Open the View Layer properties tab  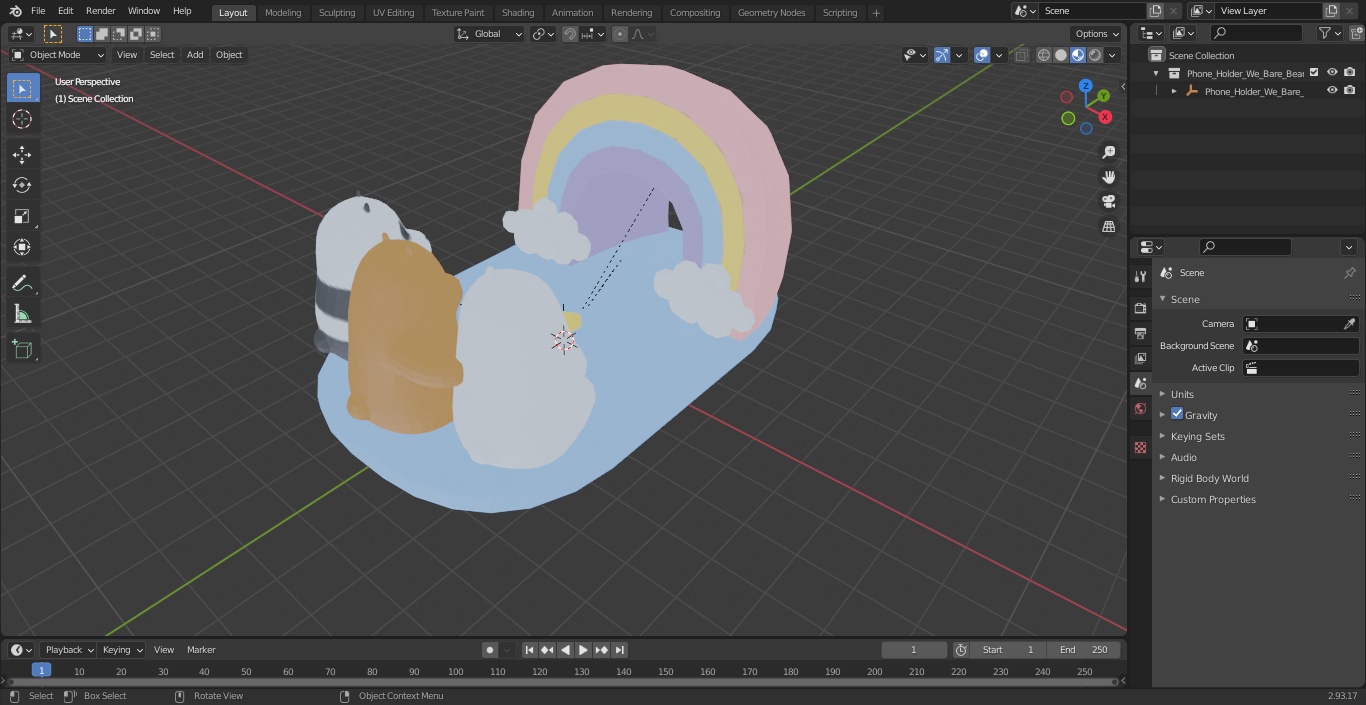pyautogui.click(x=1140, y=358)
